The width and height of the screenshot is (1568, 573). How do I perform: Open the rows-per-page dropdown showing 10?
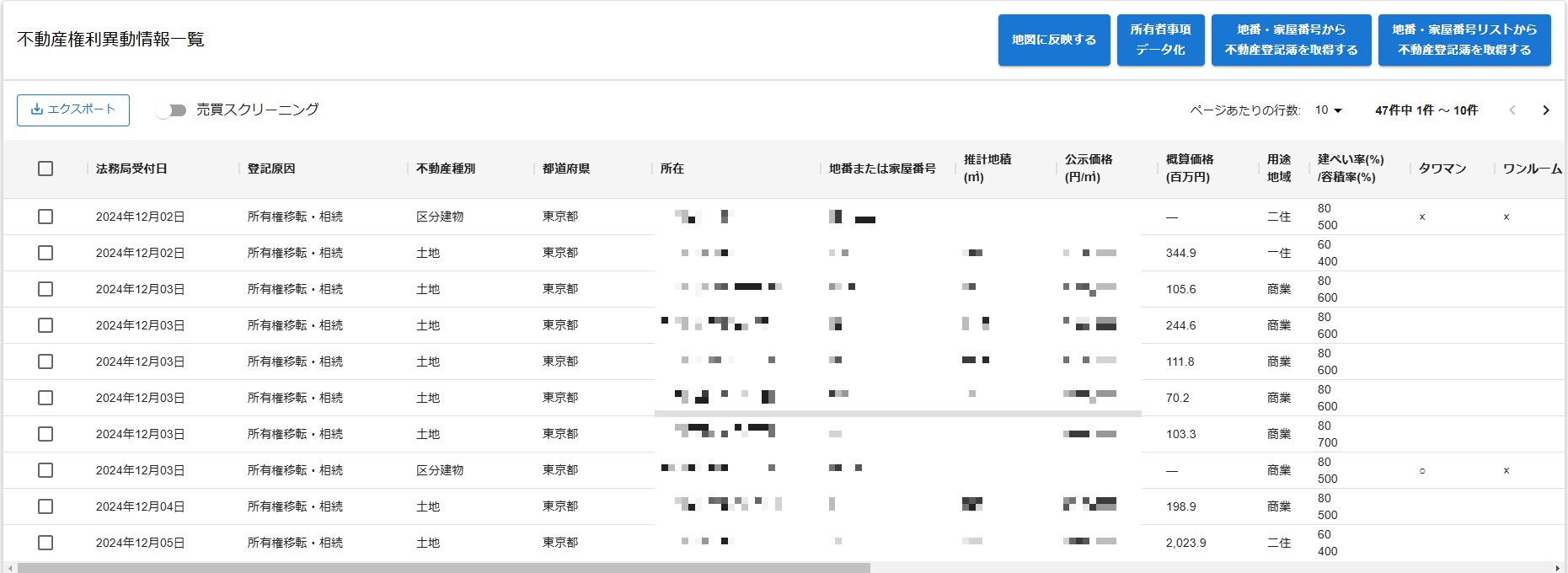click(1329, 110)
